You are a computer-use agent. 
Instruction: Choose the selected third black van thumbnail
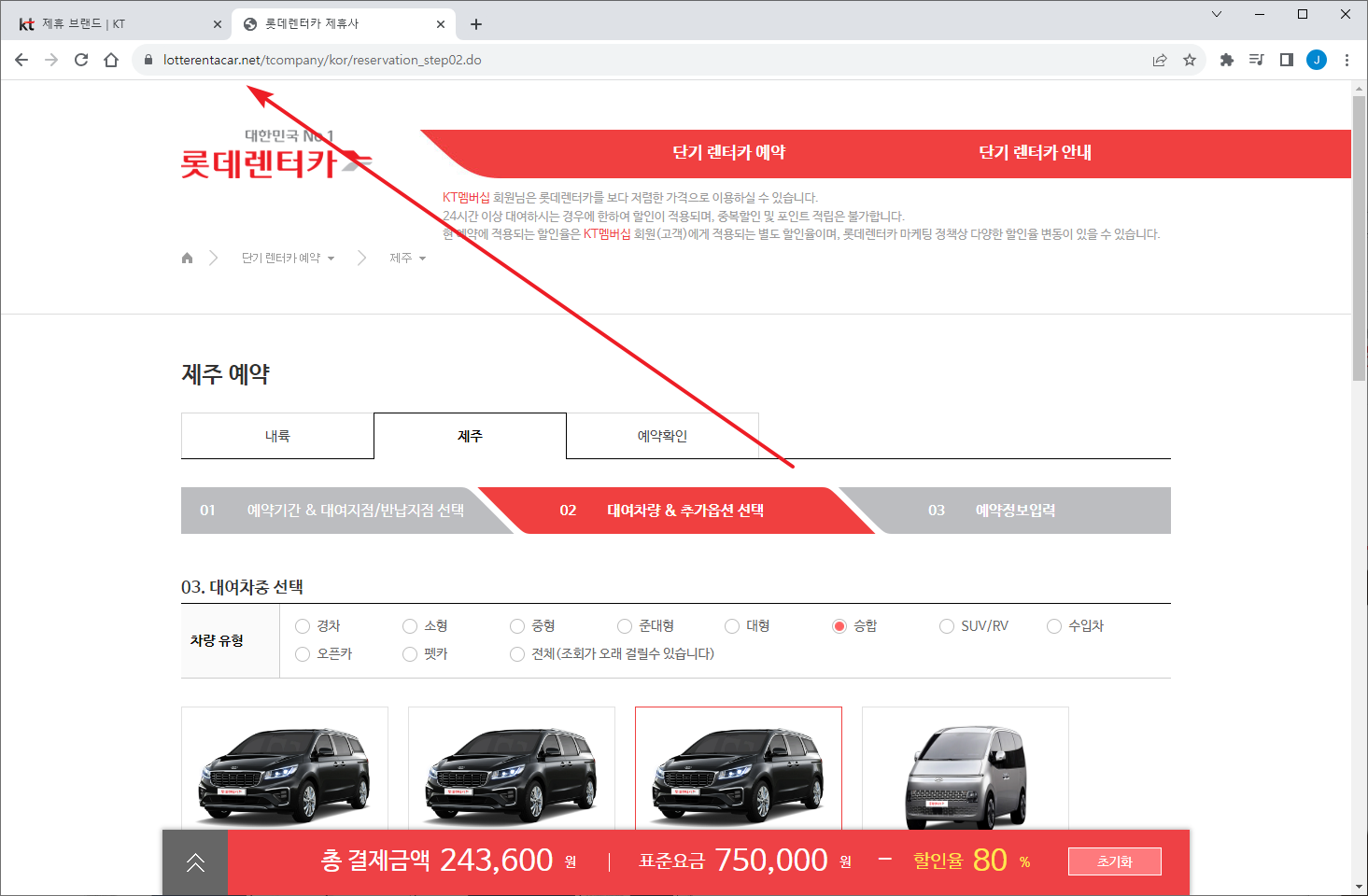pos(739,769)
